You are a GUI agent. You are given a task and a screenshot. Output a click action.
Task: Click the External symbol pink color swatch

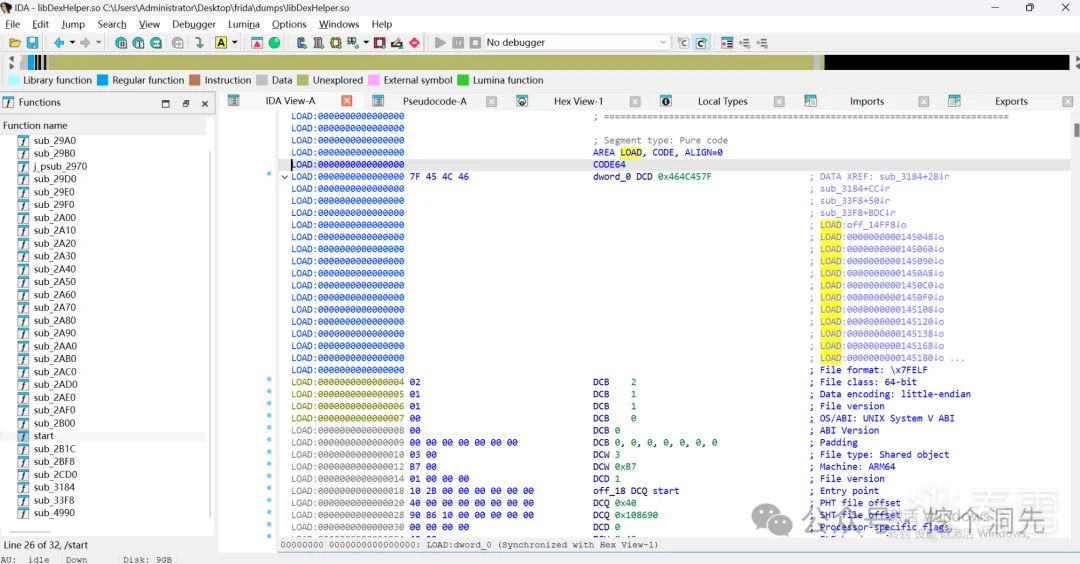coord(374,80)
